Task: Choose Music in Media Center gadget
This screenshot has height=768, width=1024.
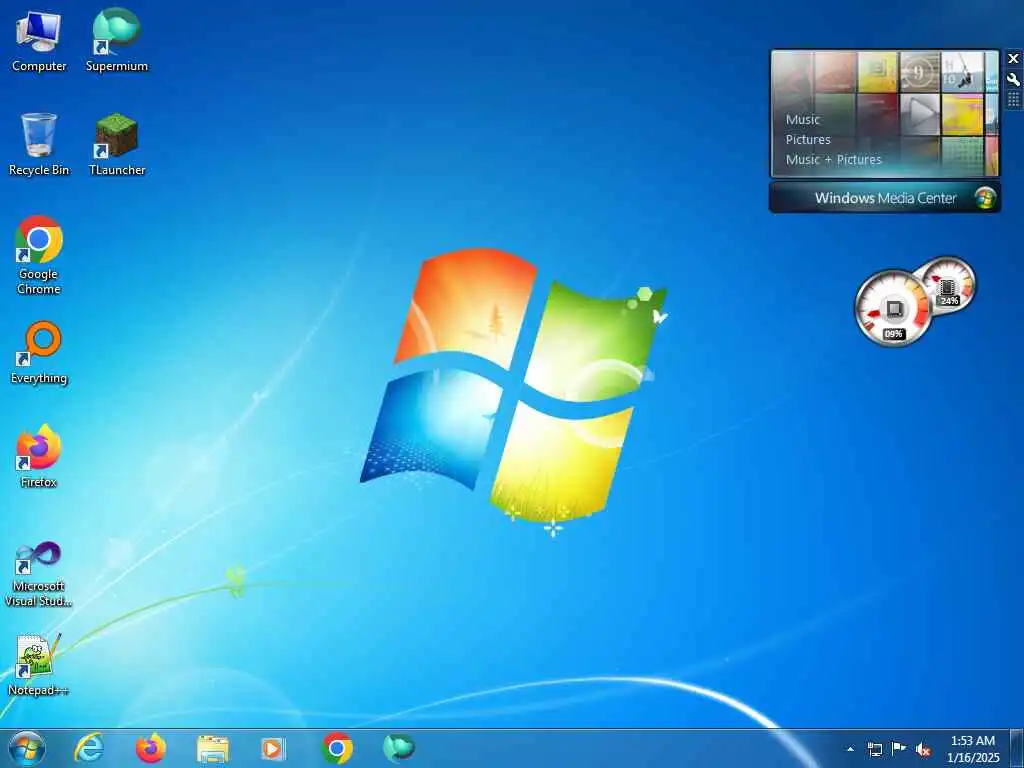Action: click(803, 120)
